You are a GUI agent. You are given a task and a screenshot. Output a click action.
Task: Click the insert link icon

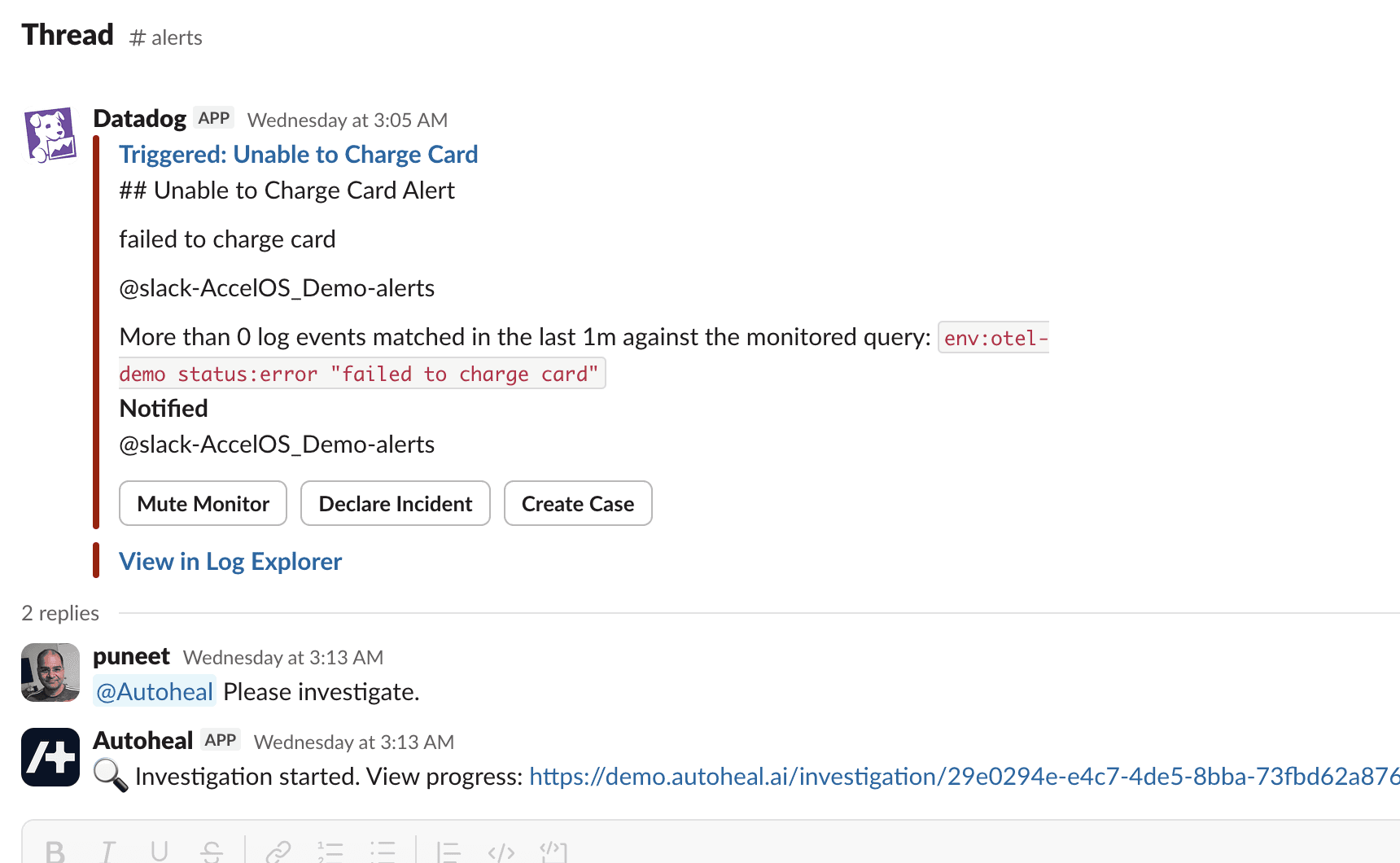coord(278,851)
